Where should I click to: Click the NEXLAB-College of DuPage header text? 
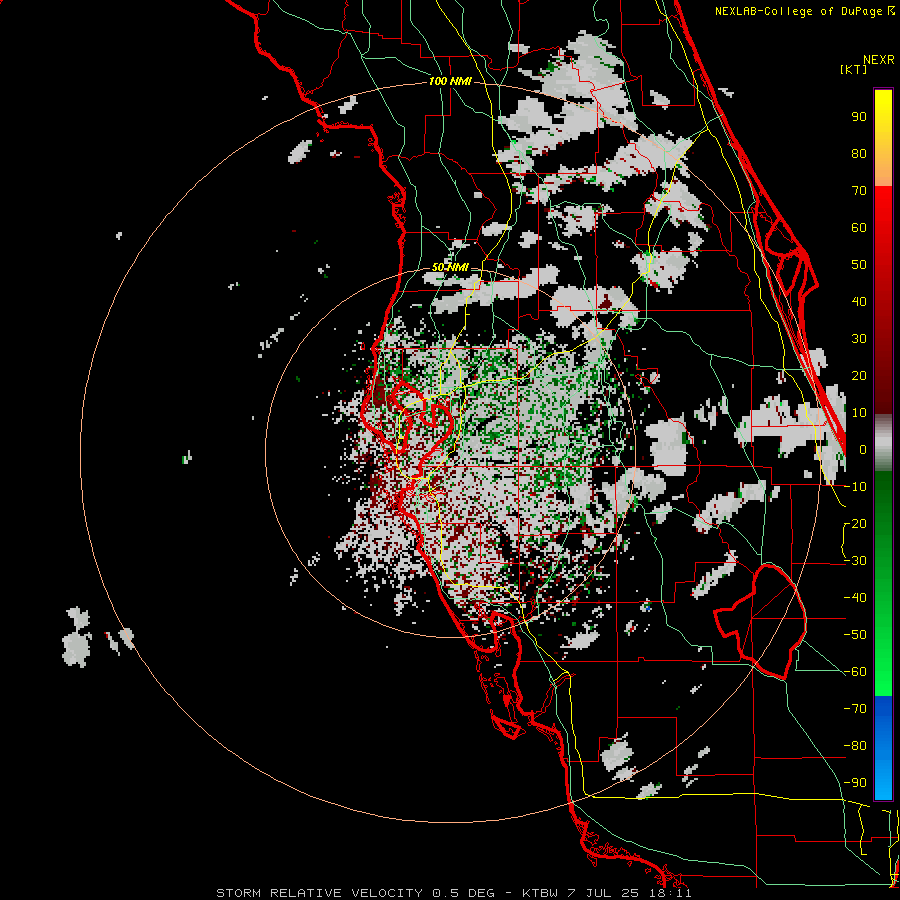pos(804,11)
